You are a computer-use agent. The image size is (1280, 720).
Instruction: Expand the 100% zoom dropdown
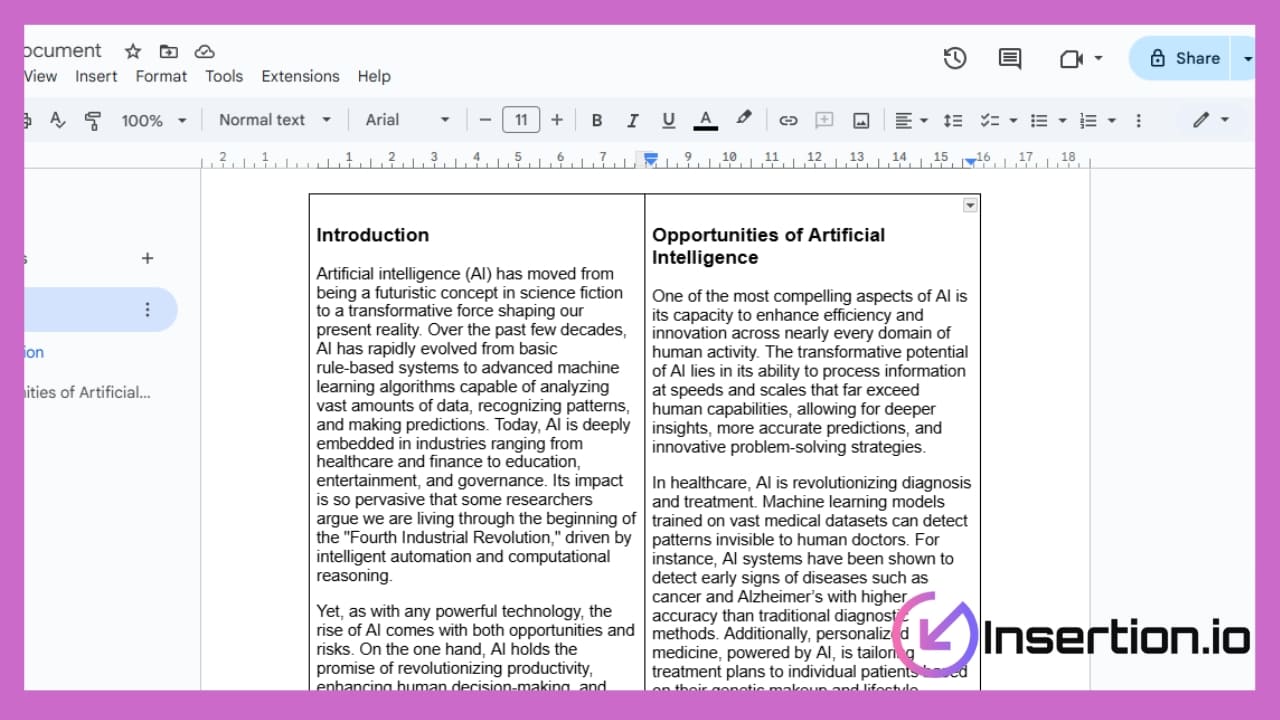(x=154, y=120)
